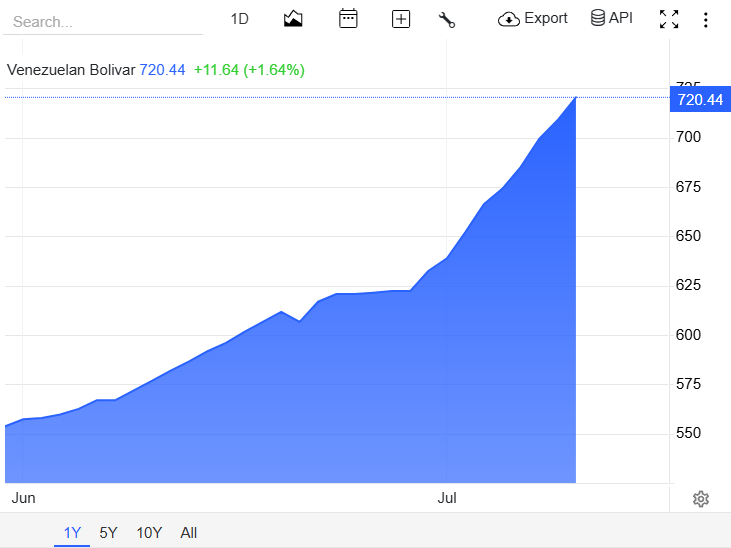This screenshot has height=548, width=731.
Task: Toggle fullscreen with the expand arrows icon
Action: (669, 20)
